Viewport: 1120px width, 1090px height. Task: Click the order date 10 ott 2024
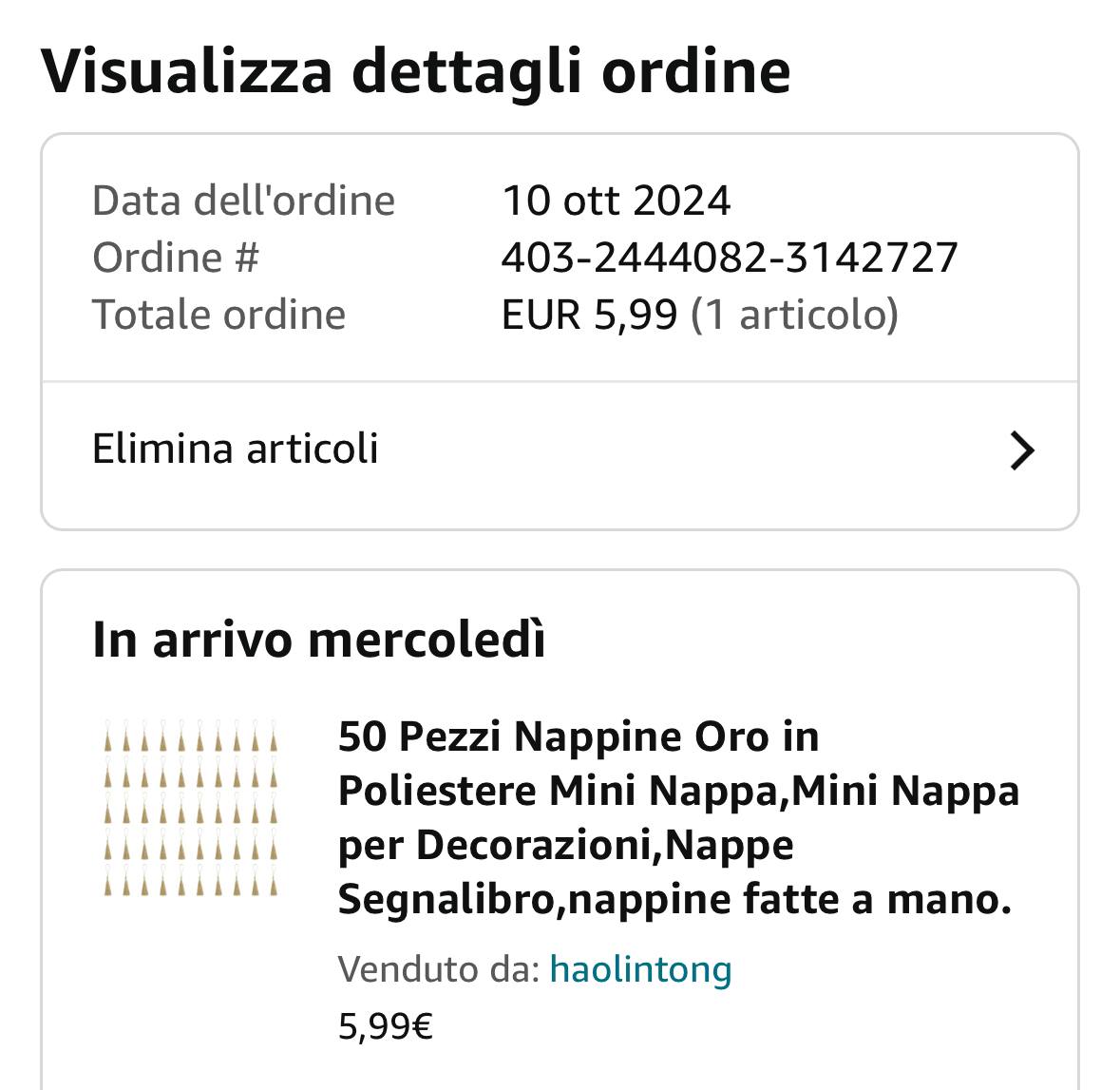[x=616, y=201]
